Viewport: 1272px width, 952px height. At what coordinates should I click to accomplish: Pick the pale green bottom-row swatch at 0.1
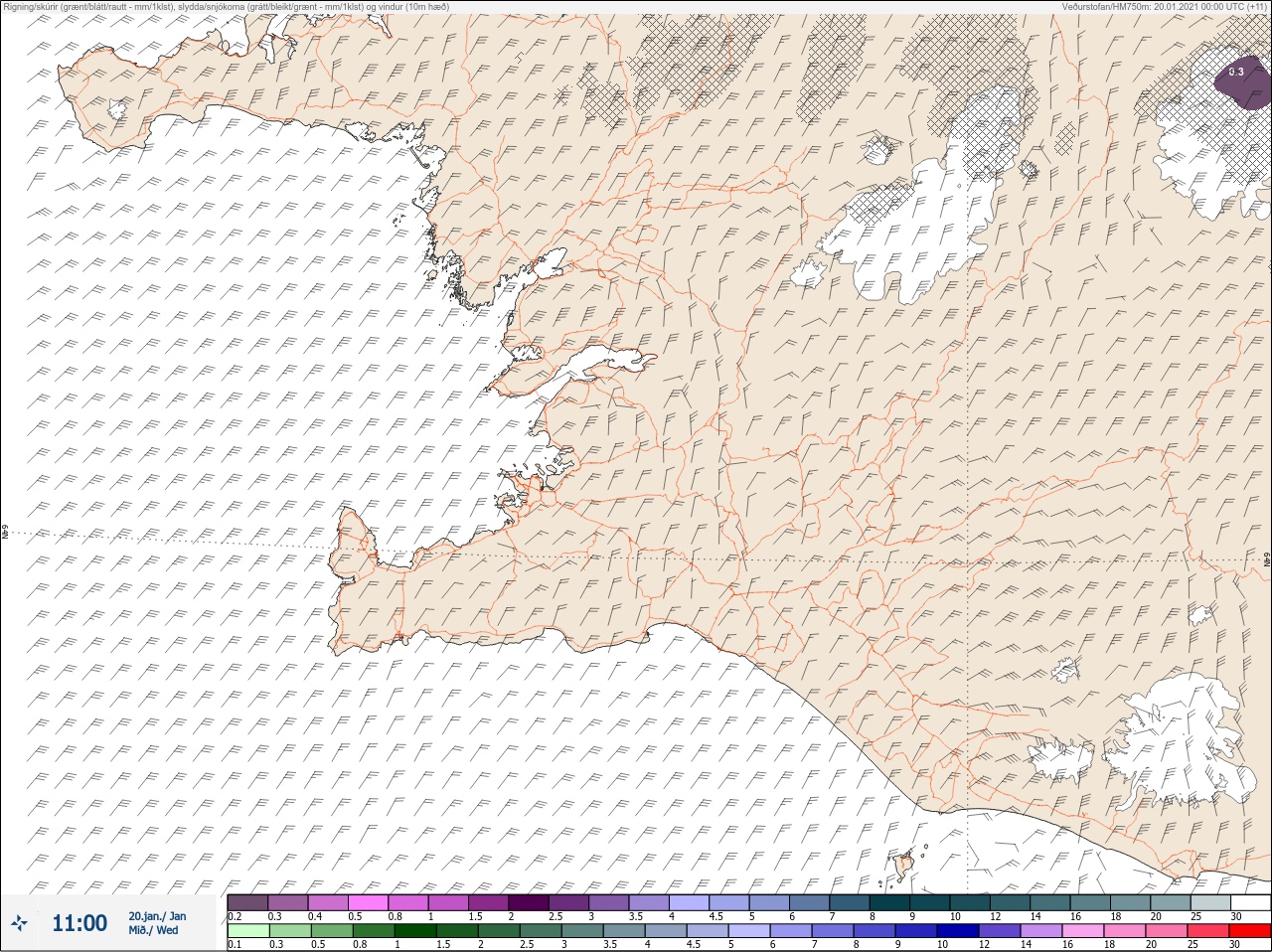247,931
